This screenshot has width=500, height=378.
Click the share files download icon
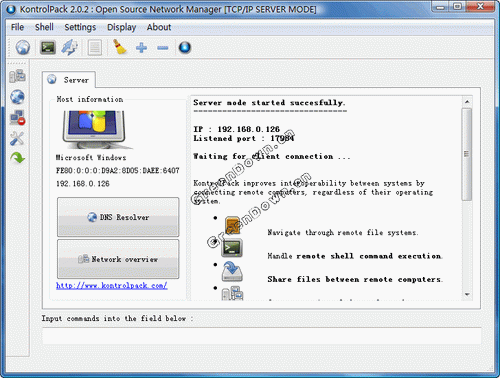(232, 272)
